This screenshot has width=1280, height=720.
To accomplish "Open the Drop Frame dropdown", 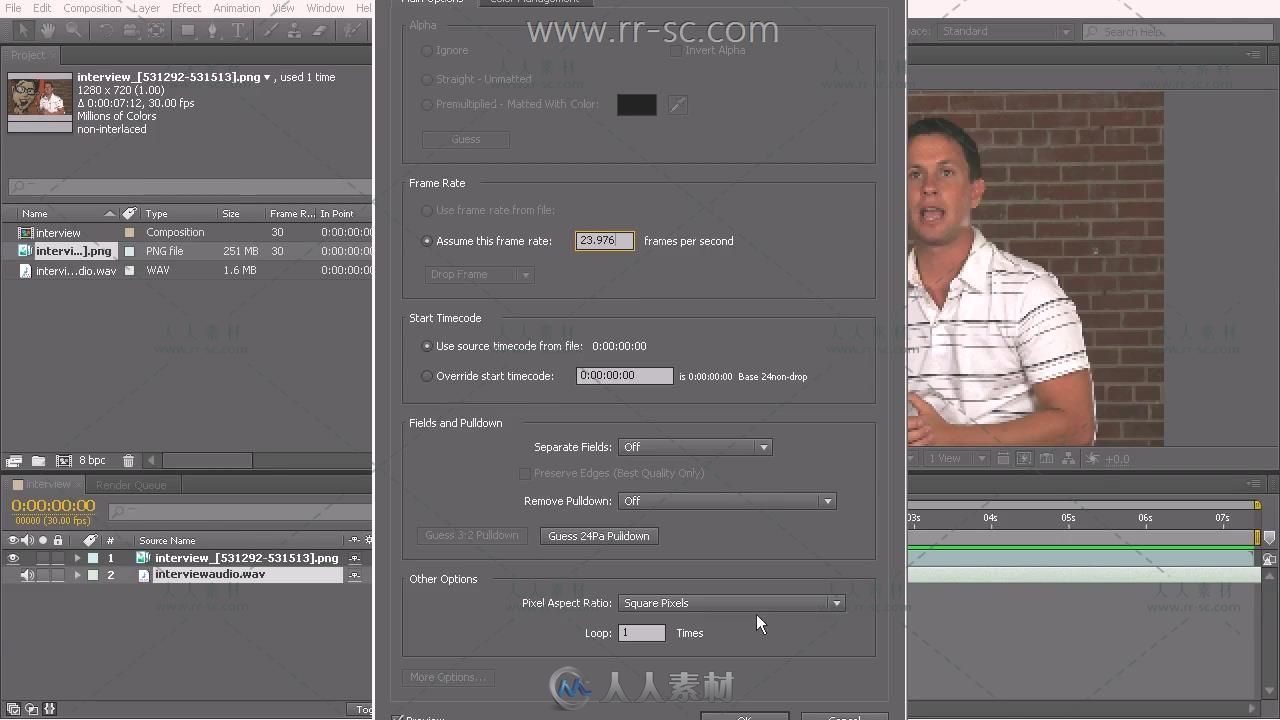I will (478, 274).
